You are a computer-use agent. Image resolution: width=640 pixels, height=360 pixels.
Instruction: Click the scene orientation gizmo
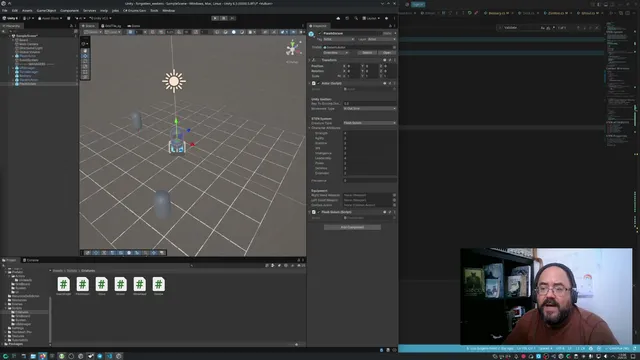[x=292, y=49]
